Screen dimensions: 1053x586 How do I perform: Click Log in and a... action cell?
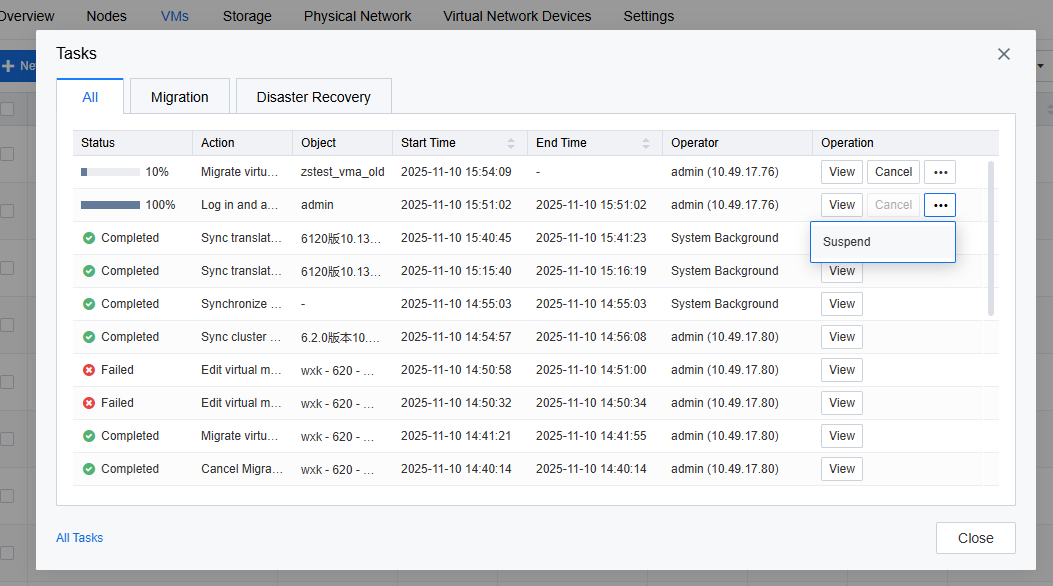(x=240, y=205)
